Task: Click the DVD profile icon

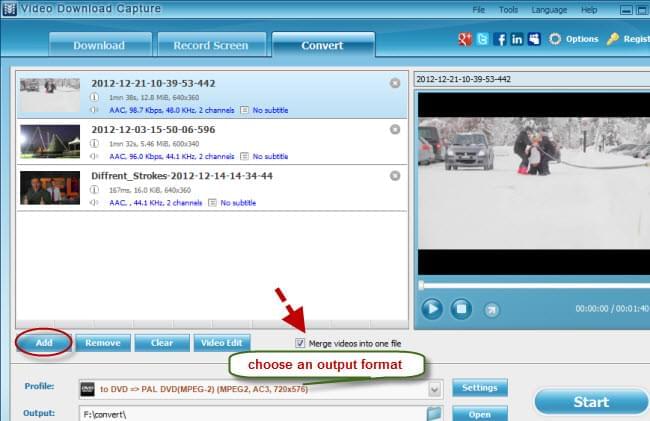Action: click(x=87, y=389)
